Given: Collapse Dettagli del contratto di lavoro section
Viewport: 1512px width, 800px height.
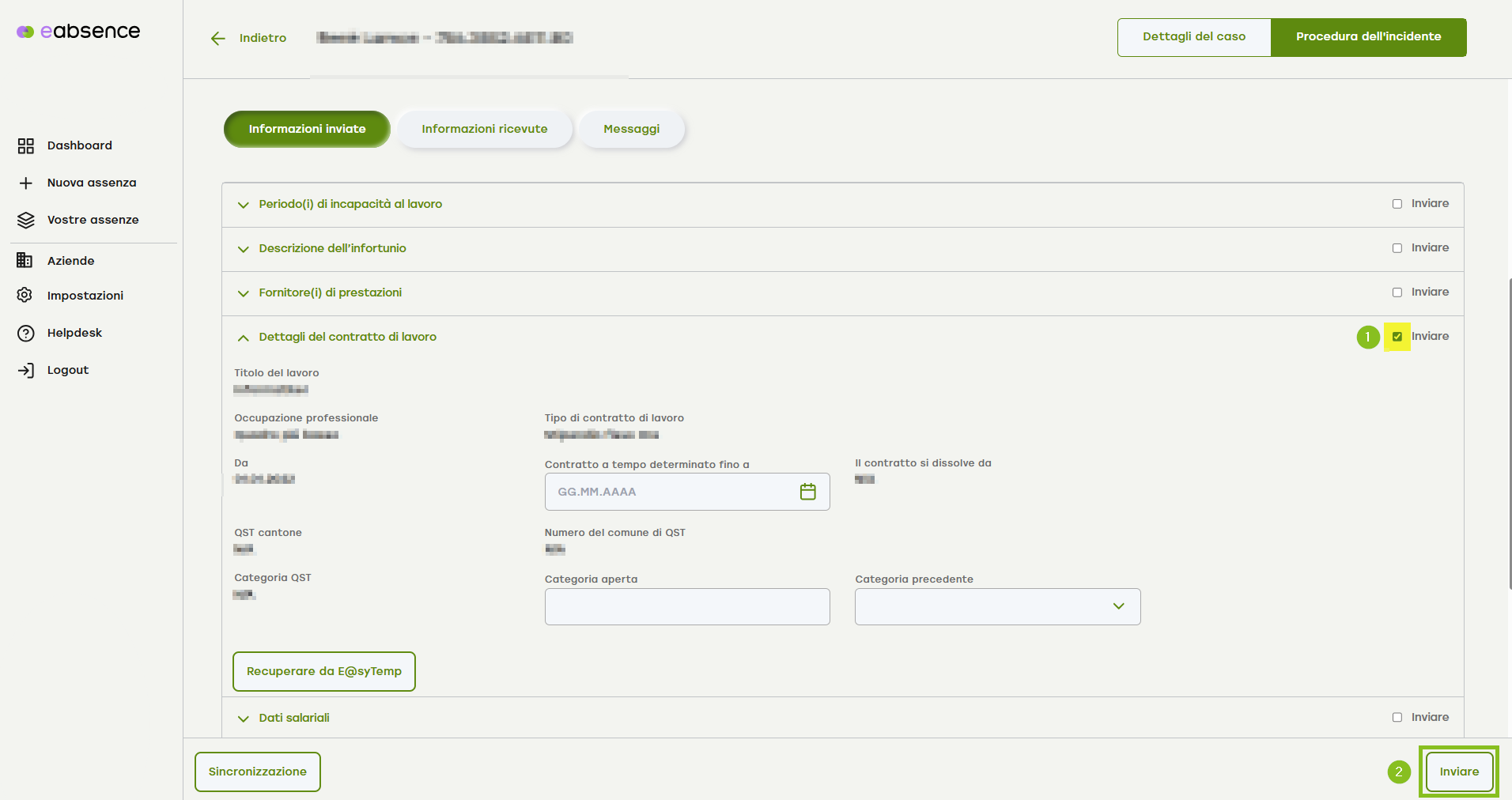Looking at the screenshot, I should click(244, 338).
